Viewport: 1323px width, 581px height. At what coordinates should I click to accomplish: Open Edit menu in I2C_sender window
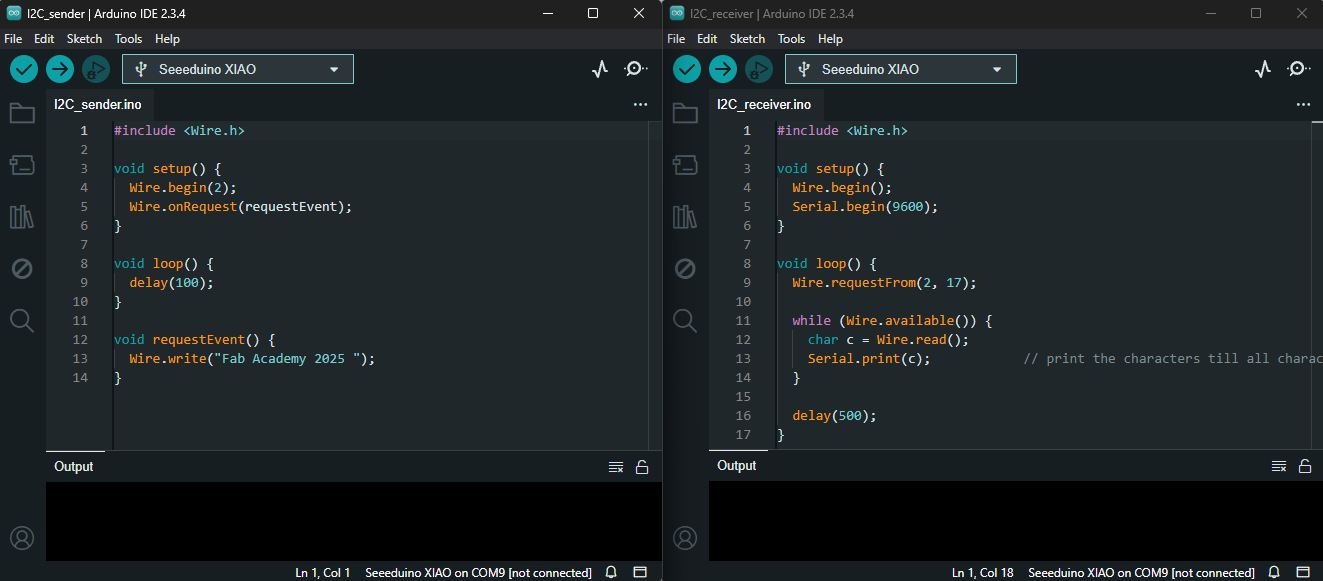pyautogui.click(x=44, y=39)
